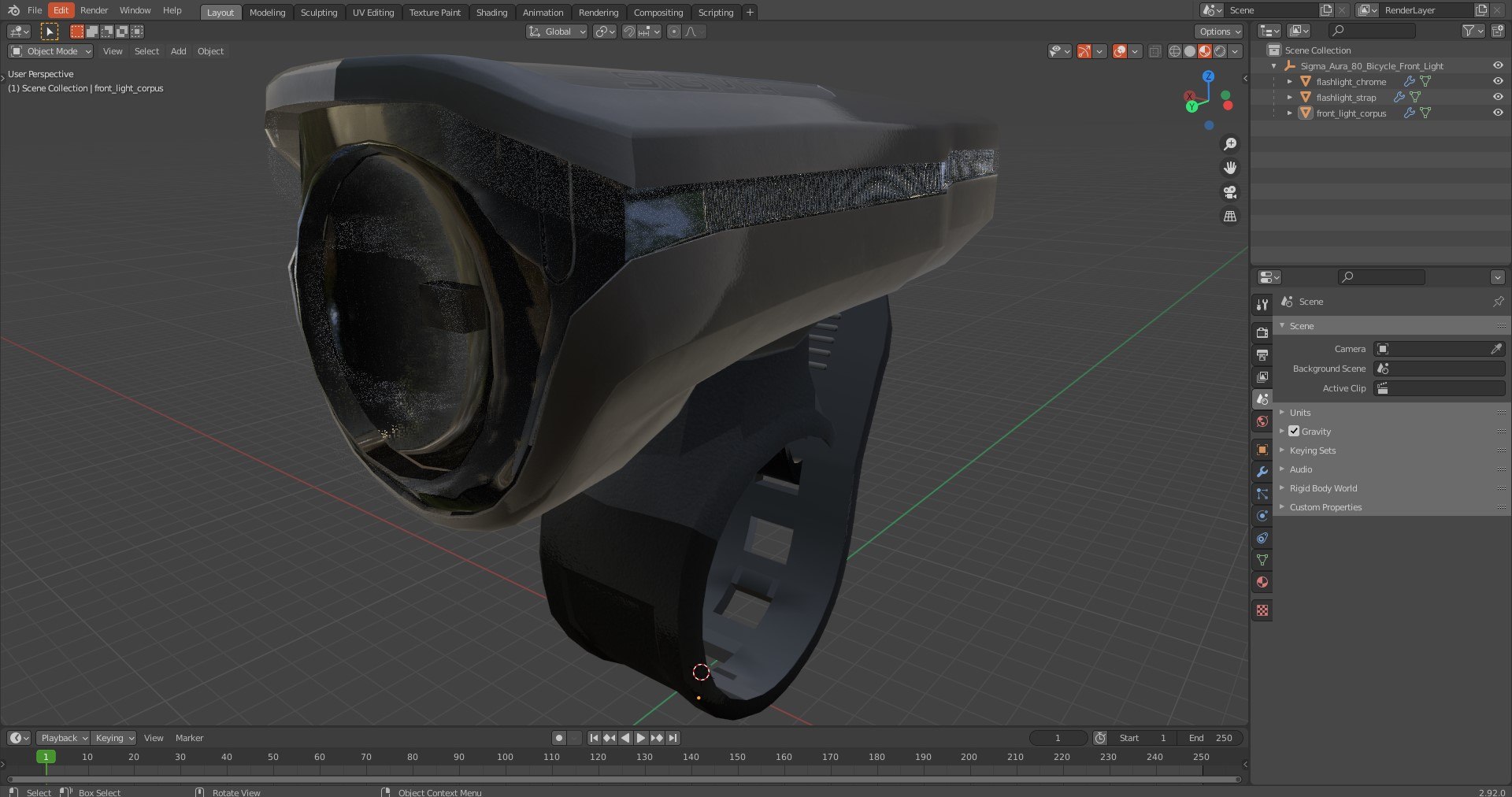Play the animation forward
Viewport: 1512px width, 797px height.
click(x=641, y=738)
